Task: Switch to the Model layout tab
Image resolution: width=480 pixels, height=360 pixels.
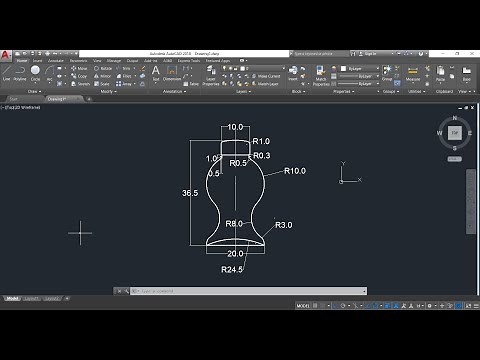Action: pyautogui.click(x=12, y=298)
